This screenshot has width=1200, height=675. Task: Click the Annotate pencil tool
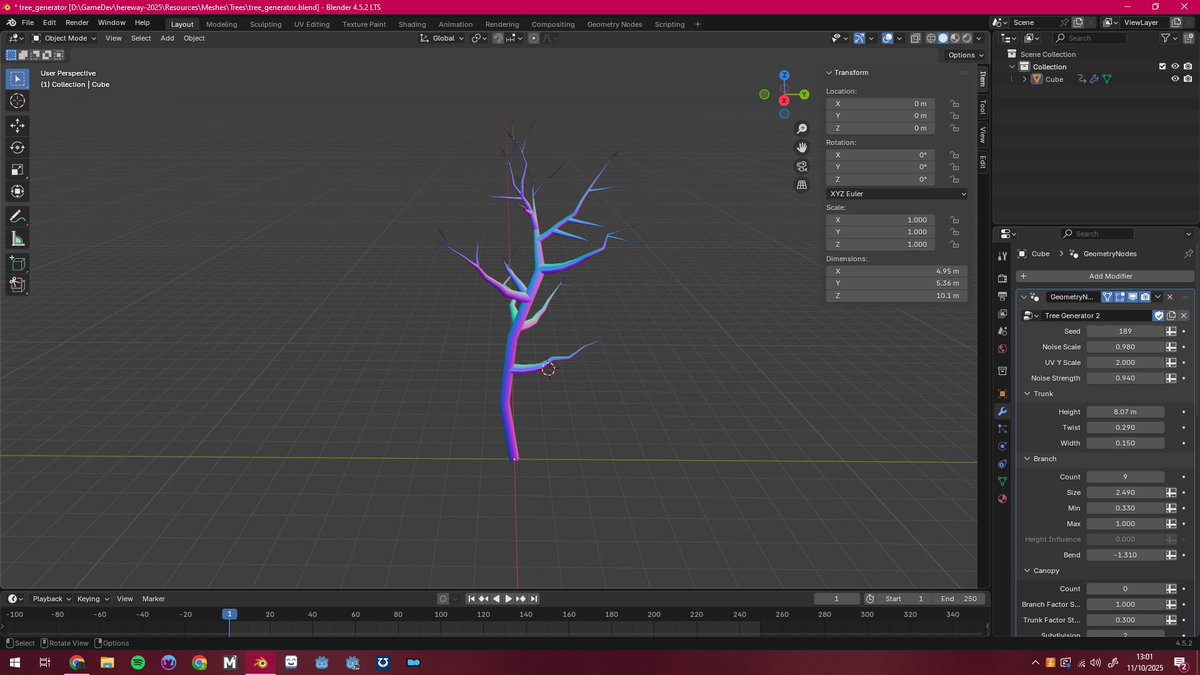click(17, 217)
